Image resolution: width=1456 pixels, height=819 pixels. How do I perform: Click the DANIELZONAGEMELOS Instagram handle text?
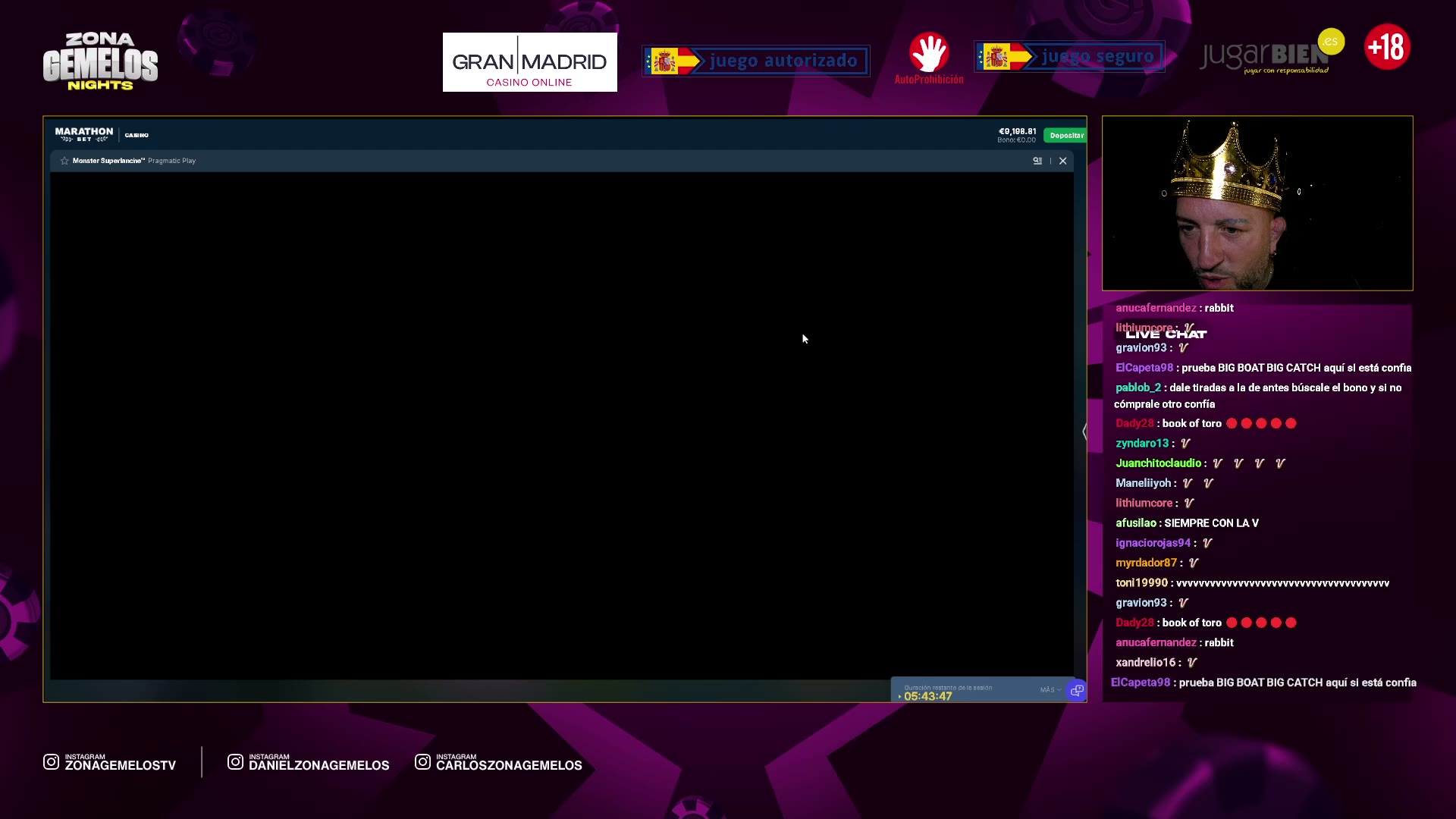[x=319, y=766]
